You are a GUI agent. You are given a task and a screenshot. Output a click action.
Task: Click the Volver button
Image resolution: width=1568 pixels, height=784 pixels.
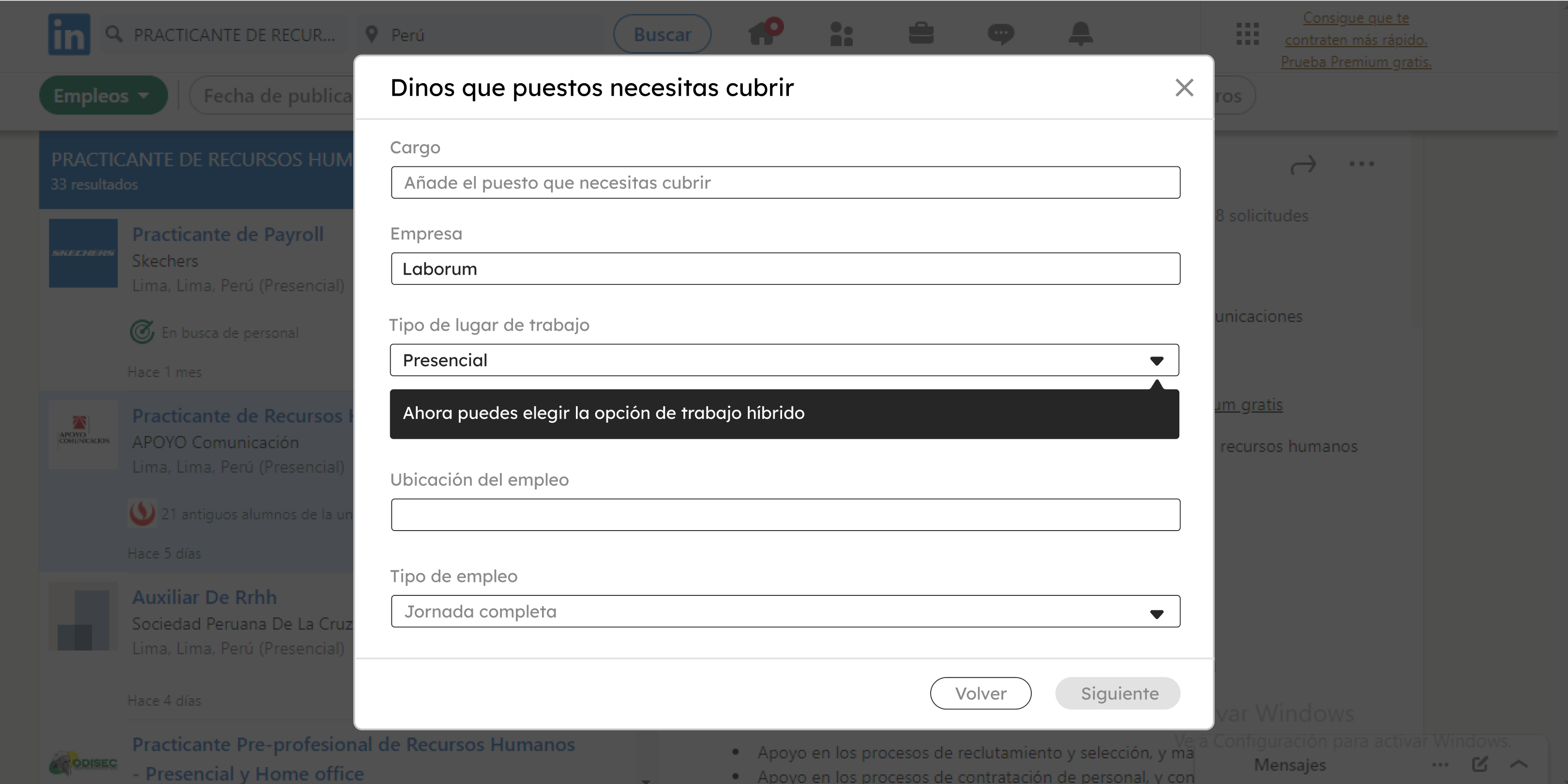(x=980, y=694)
